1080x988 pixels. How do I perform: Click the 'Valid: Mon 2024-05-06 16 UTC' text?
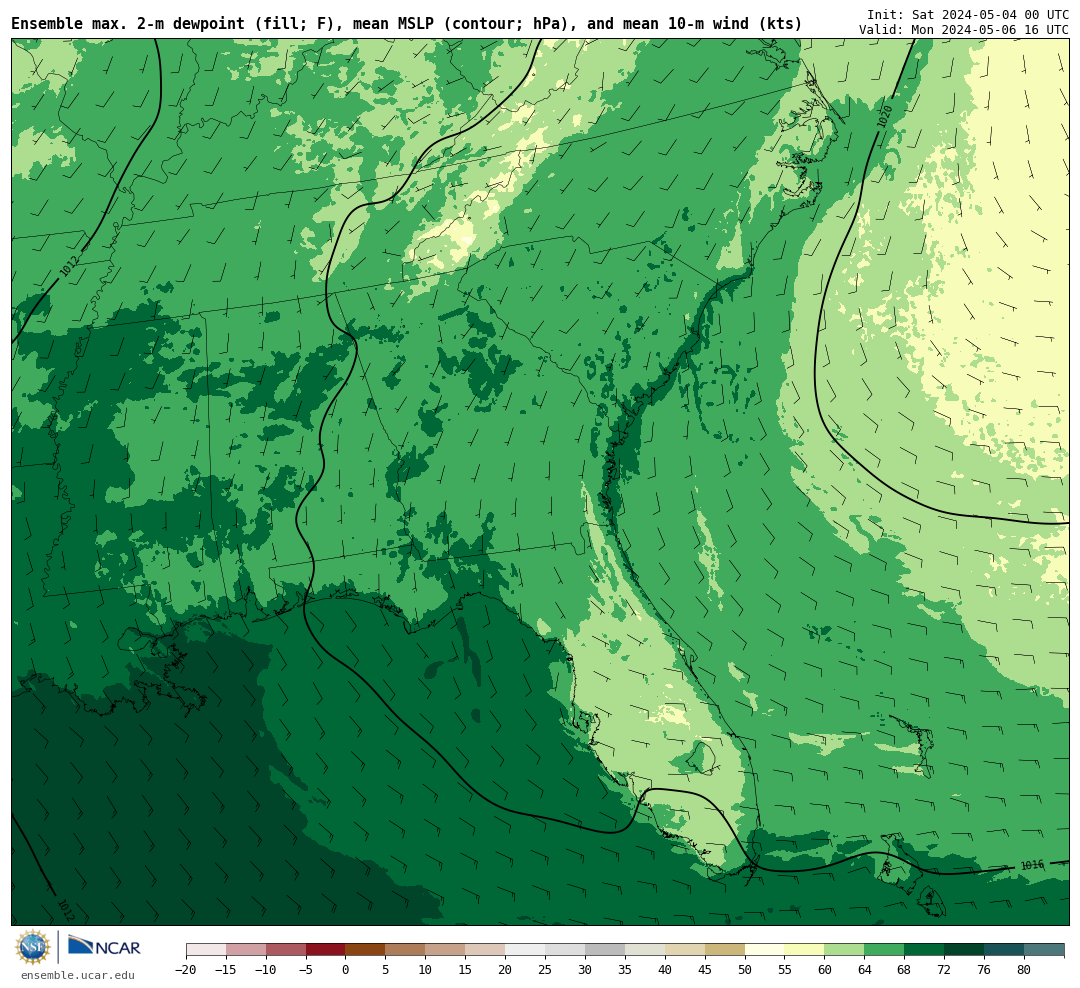964,30
